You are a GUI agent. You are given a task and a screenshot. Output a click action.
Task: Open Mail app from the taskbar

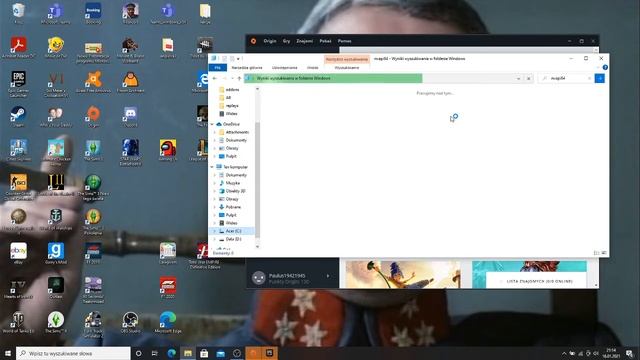click(220, 353)
